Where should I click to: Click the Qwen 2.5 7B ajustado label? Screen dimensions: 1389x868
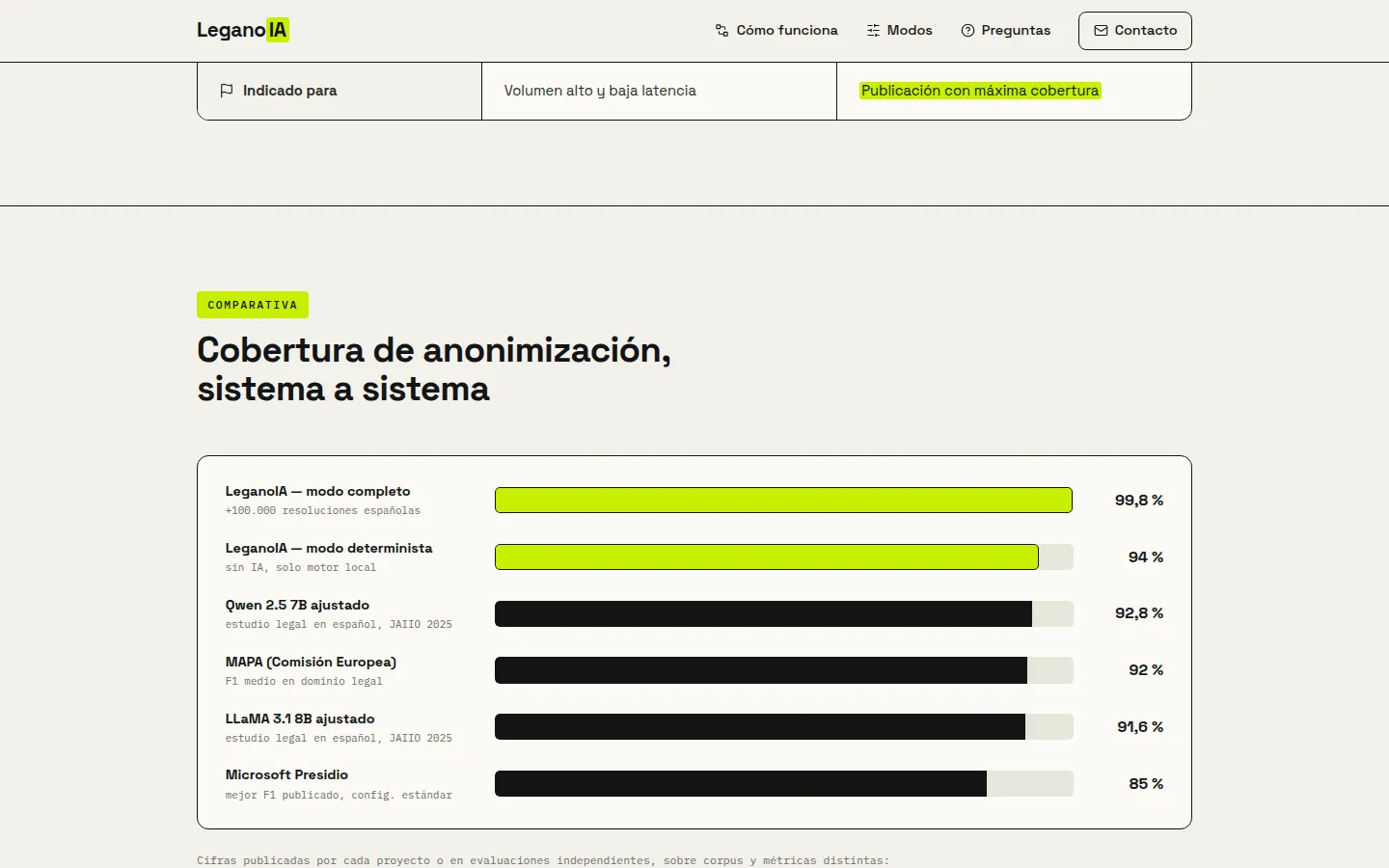(x=297, y=605)
